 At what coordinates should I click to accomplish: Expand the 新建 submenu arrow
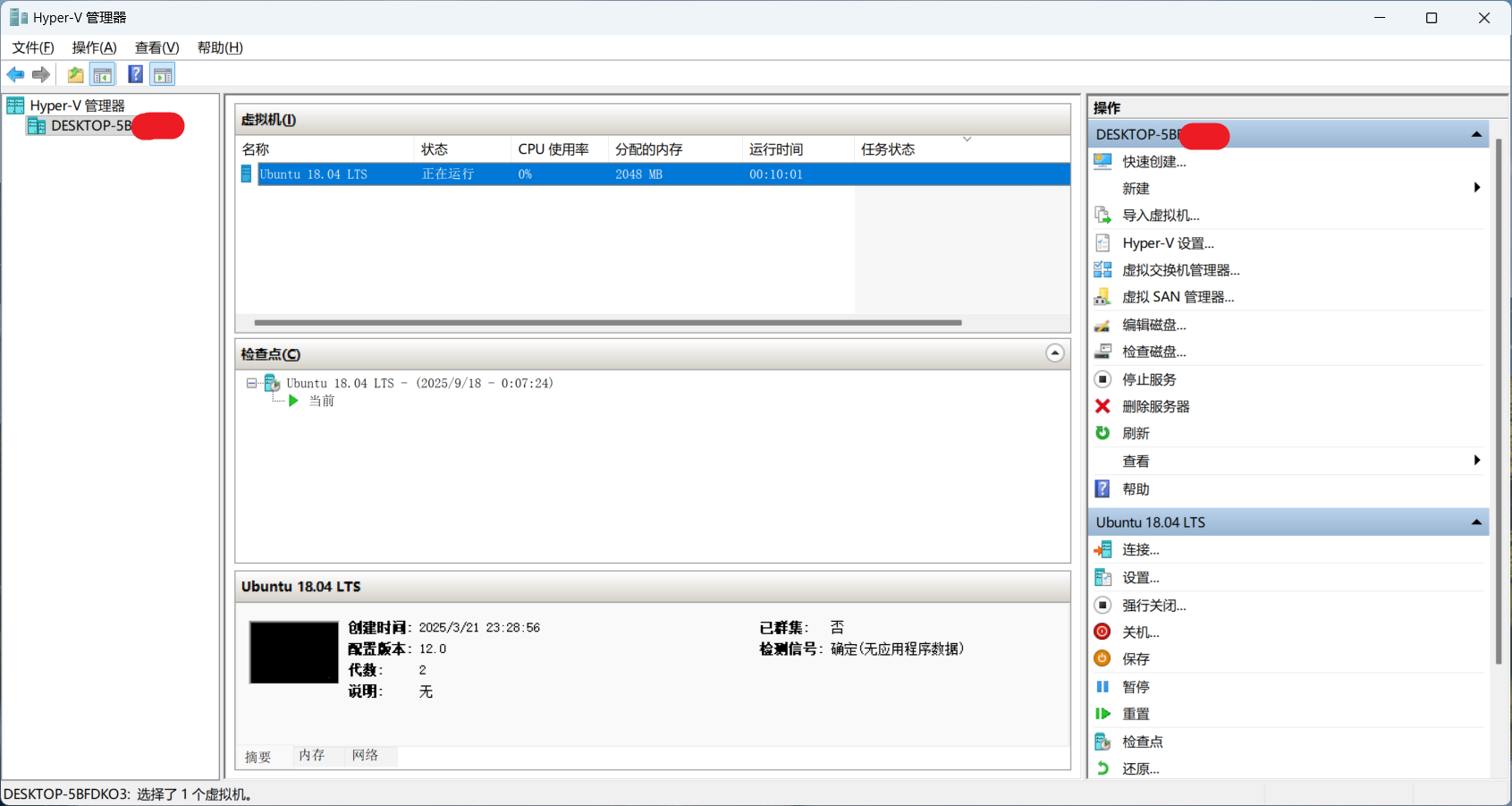[x=1476, y=187]
